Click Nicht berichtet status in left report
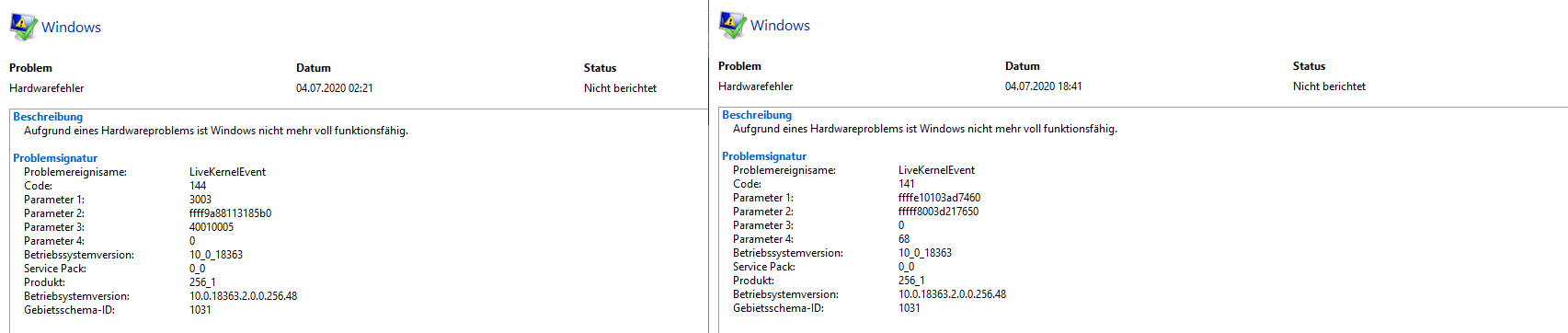Image resolution: width=1568 pixels, height=333 pixels. (x=620, y=88)
